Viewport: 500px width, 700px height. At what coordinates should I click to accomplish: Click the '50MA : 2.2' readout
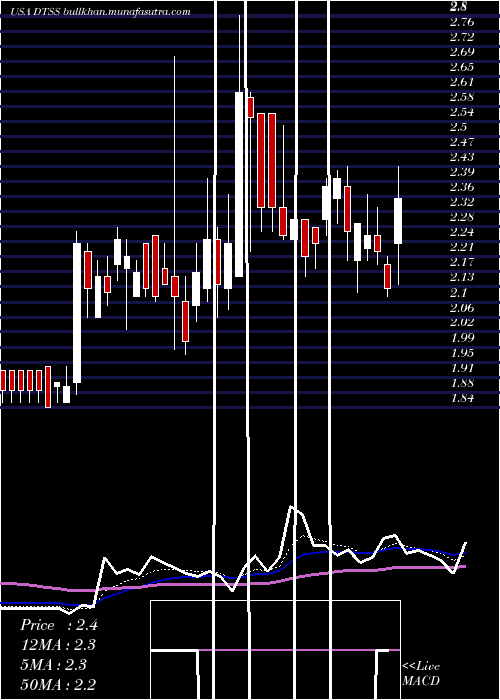(58, 685)
